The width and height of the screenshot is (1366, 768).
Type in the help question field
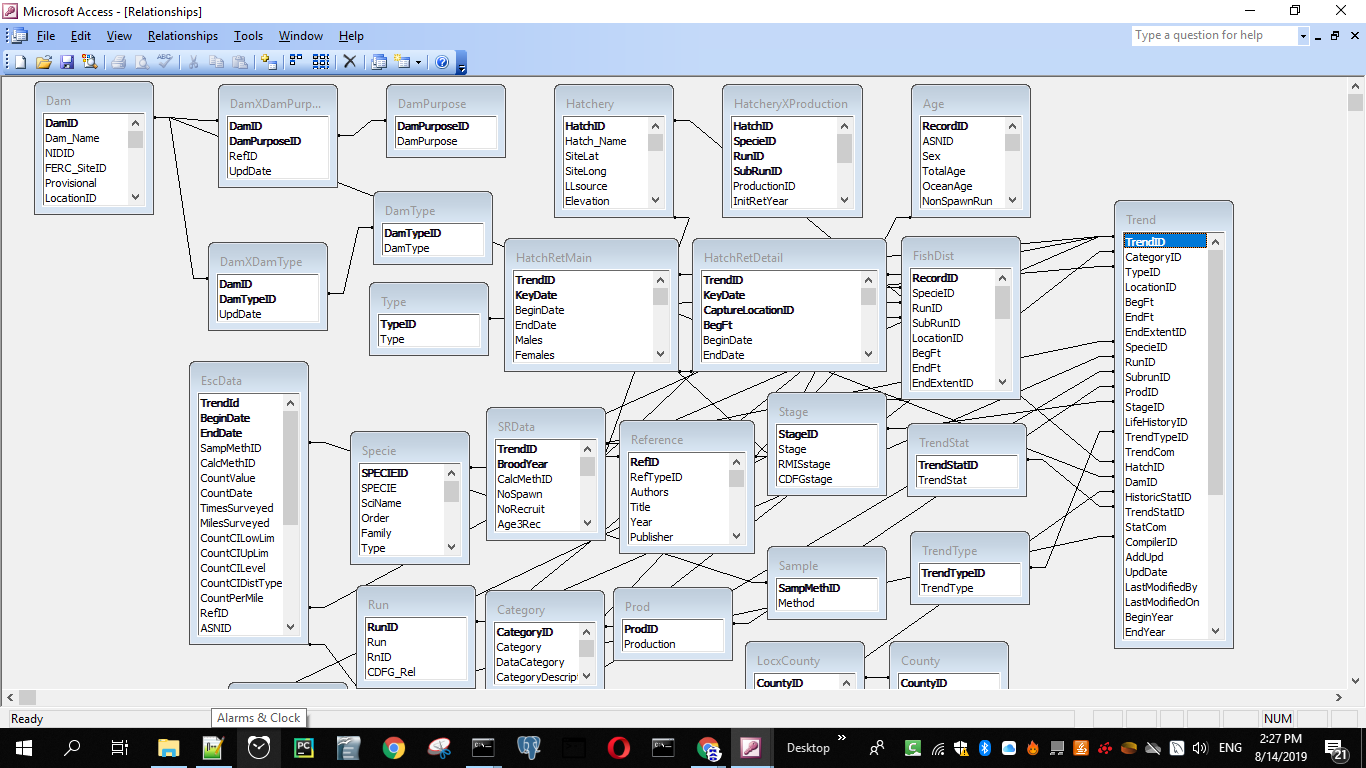(x=1213, y=36)
